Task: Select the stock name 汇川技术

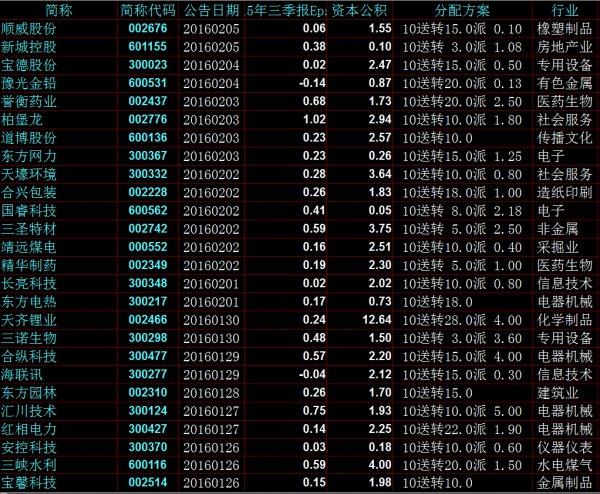Action: click(x=29, y=411)
